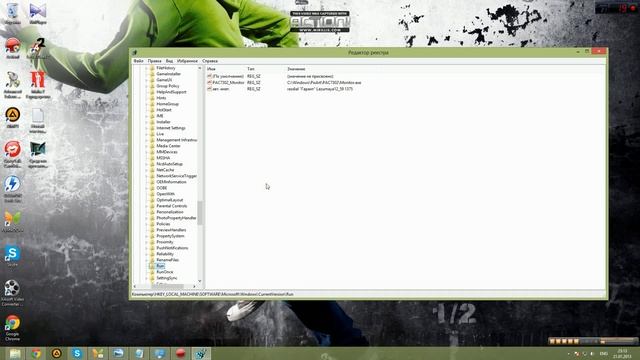Expand the PropertySystem key

pos(147,236)
